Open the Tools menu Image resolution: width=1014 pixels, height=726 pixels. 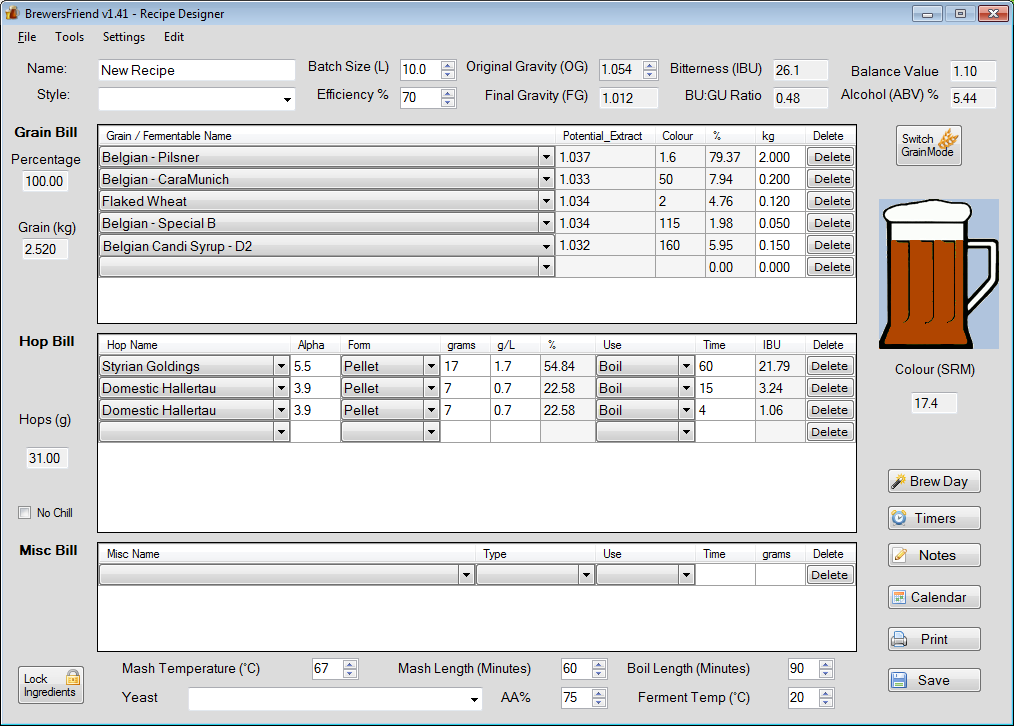coord(69,37)
